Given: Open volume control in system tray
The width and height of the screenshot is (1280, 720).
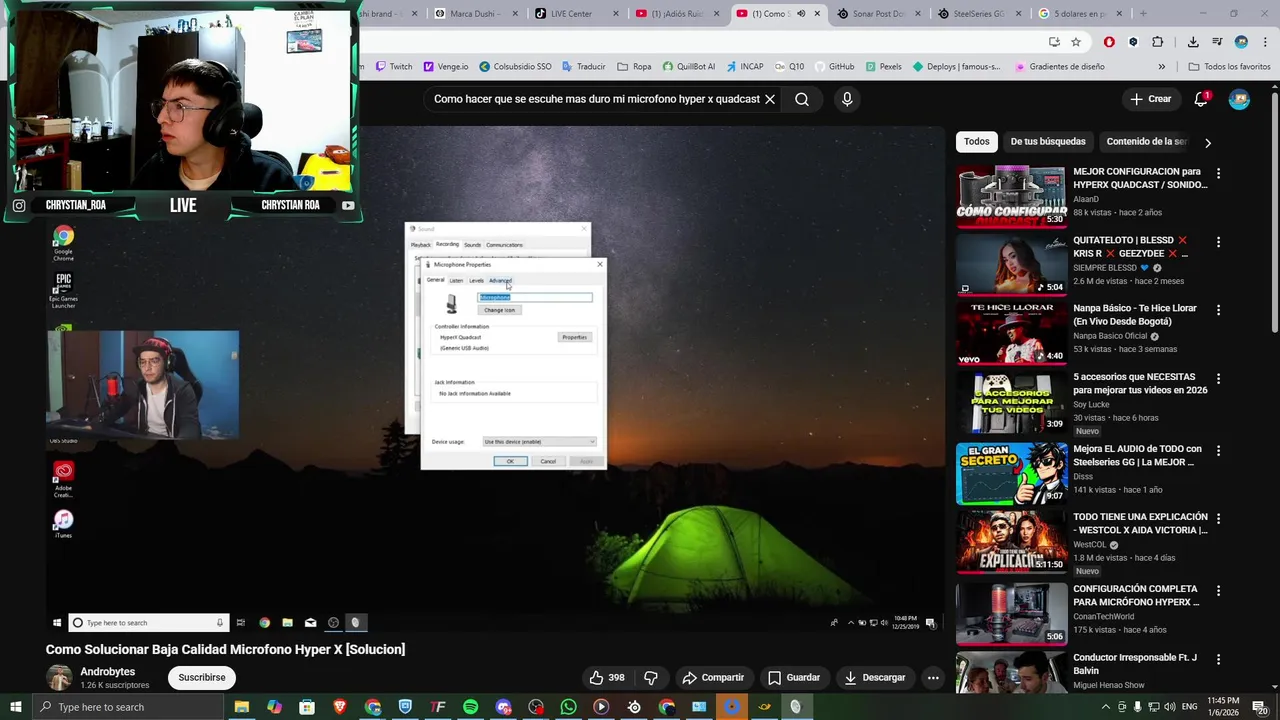Looking at the screenshot, I should pyautogui.click(x=1168, y=707).
